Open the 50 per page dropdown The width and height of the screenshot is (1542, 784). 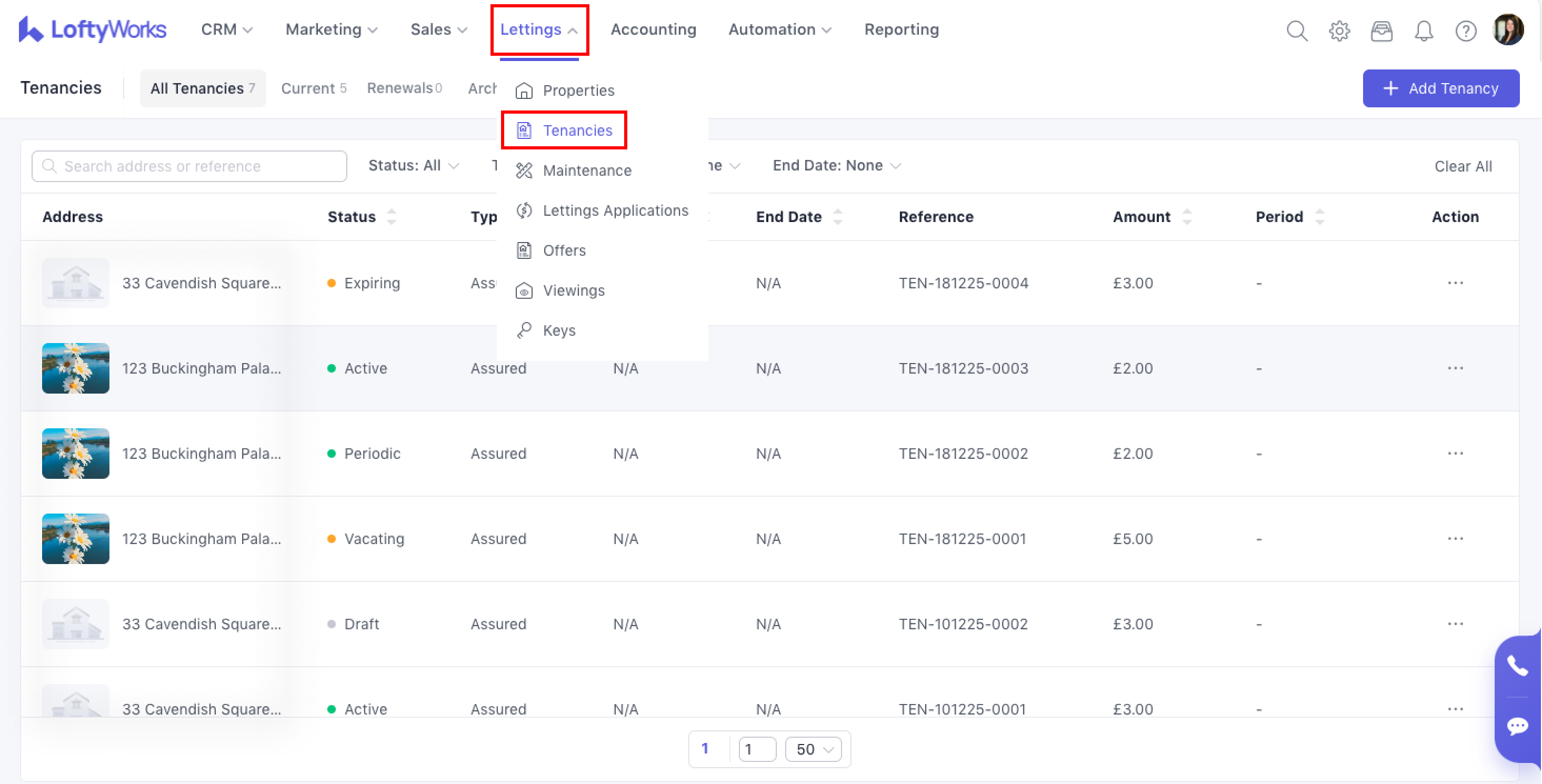813,749
